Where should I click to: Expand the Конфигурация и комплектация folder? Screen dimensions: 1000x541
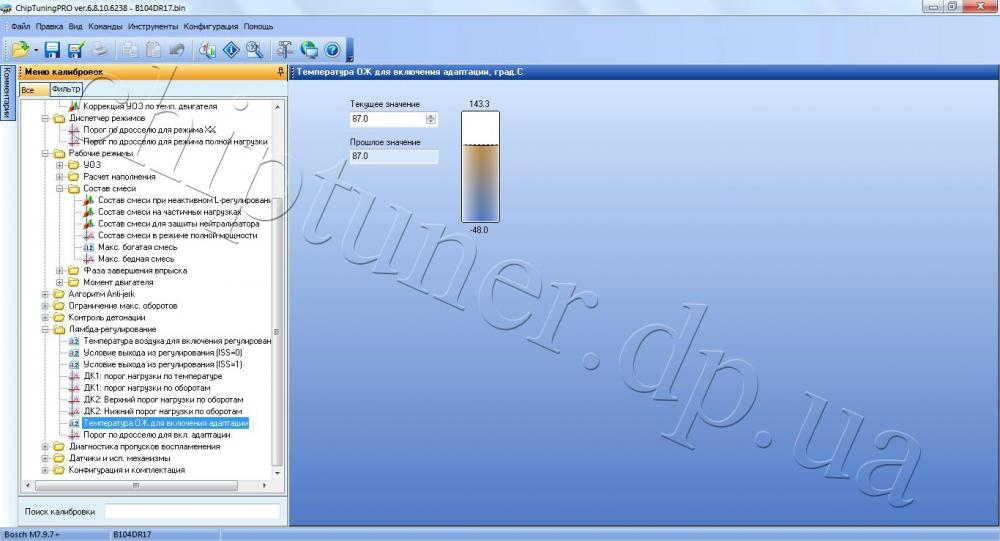[x=45, y=470]
